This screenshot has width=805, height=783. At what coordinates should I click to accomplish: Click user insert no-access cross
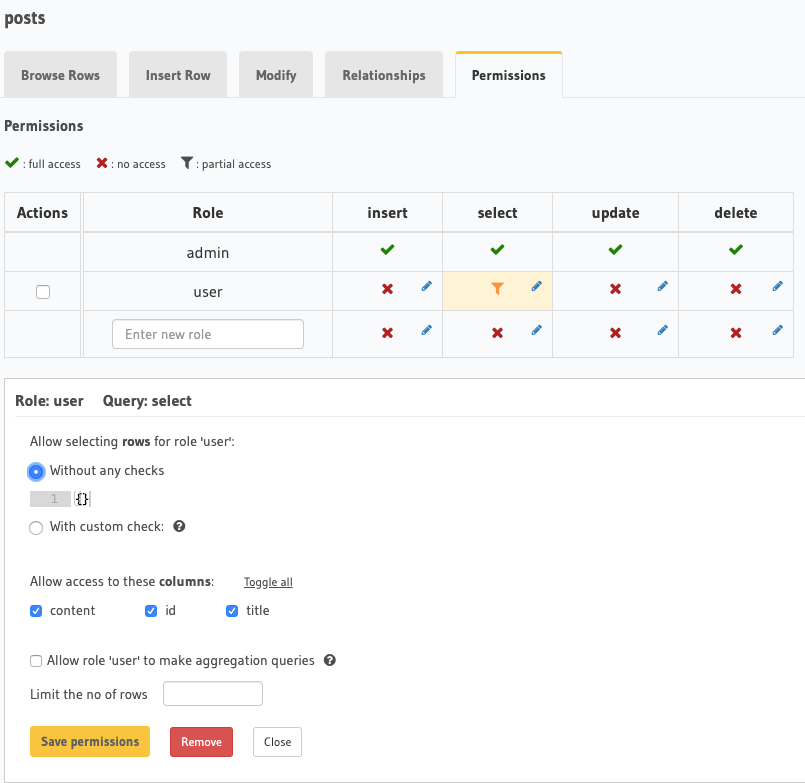(388, 289)
